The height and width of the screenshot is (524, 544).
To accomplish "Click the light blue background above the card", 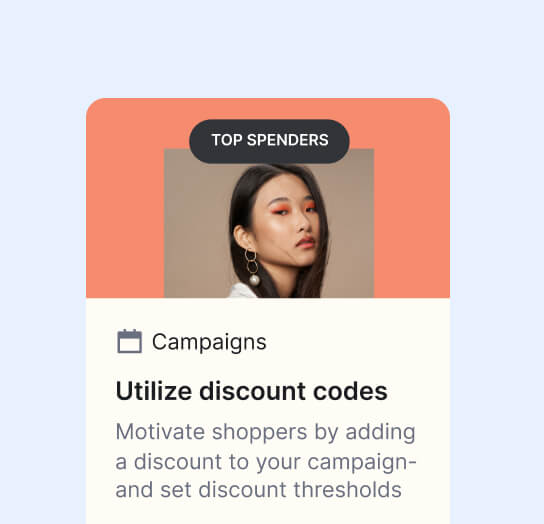I will (272, 49).
